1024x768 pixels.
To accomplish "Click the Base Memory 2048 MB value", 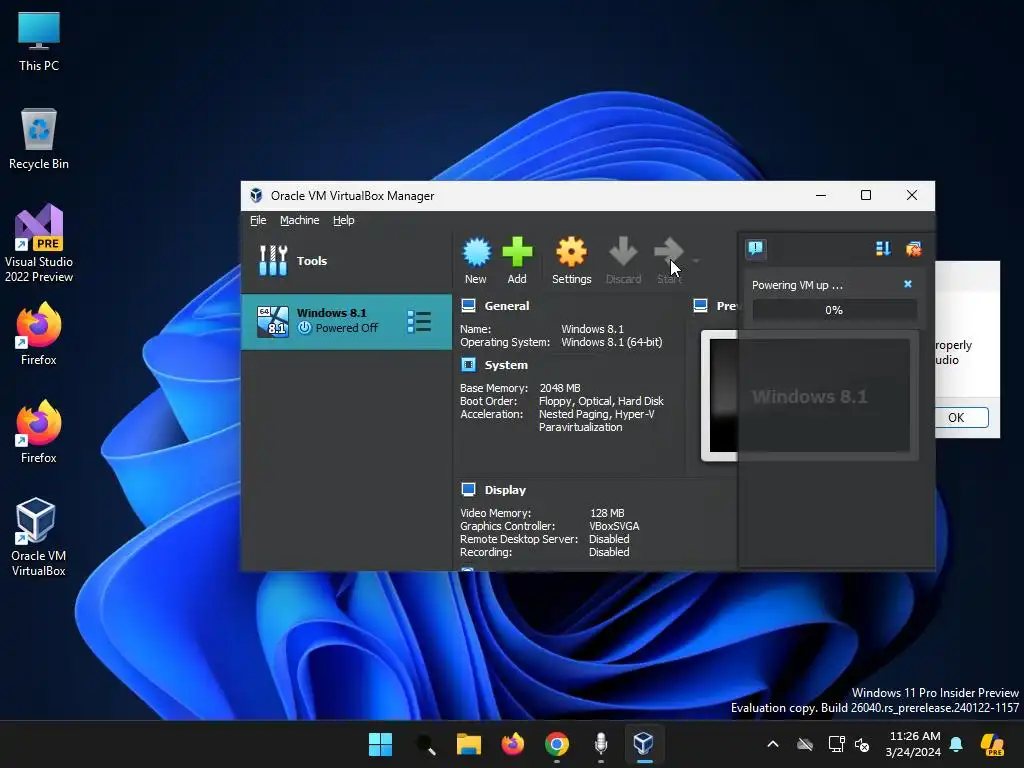I will point(560,388).
